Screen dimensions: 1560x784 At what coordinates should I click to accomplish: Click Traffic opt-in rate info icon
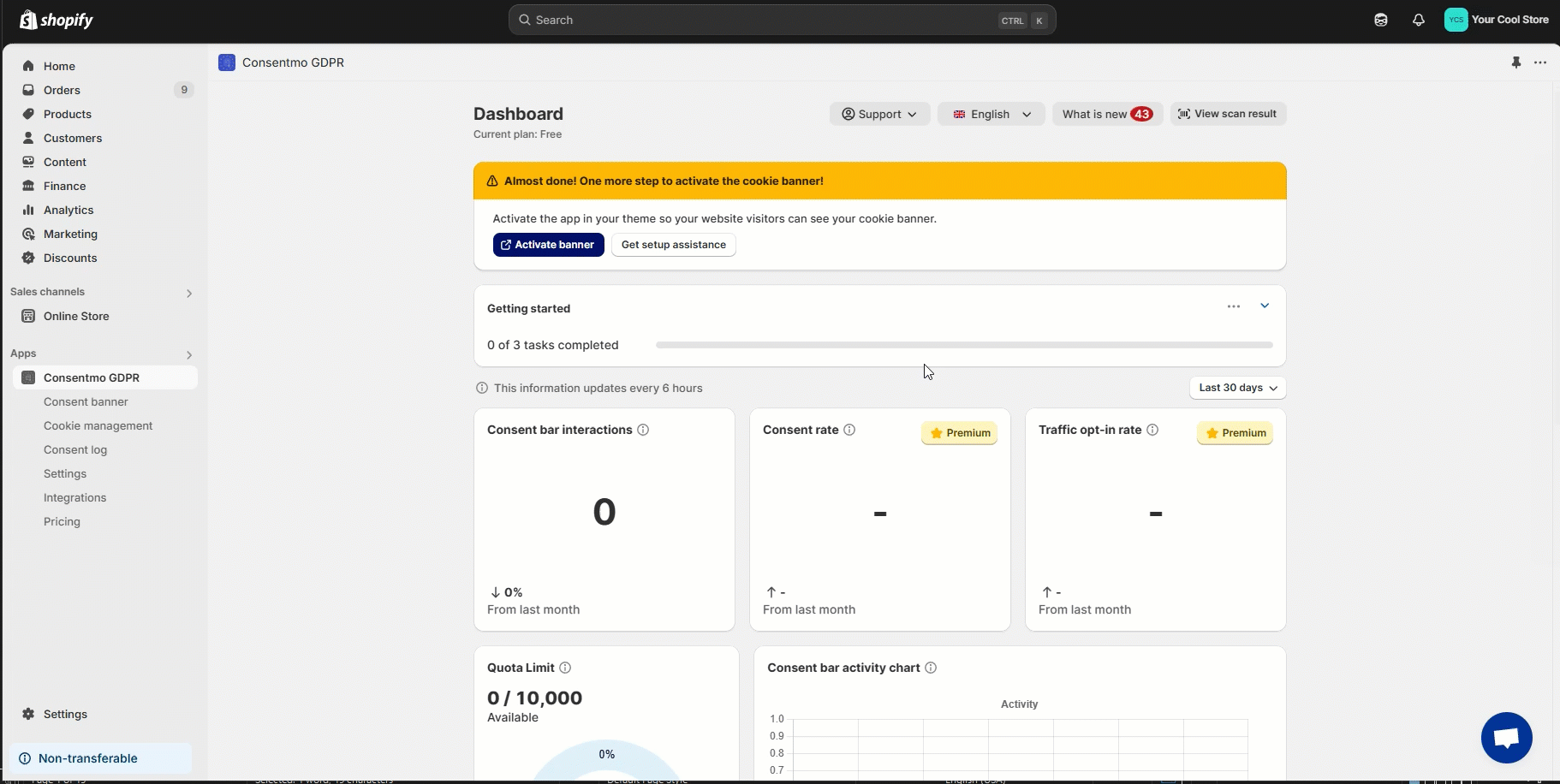[x=1152, y=430]
